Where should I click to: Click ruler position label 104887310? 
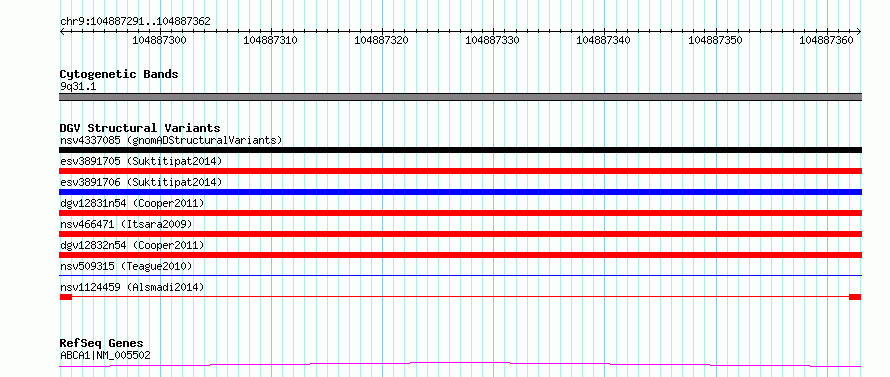pyautogui.click(x=270, y=41)
